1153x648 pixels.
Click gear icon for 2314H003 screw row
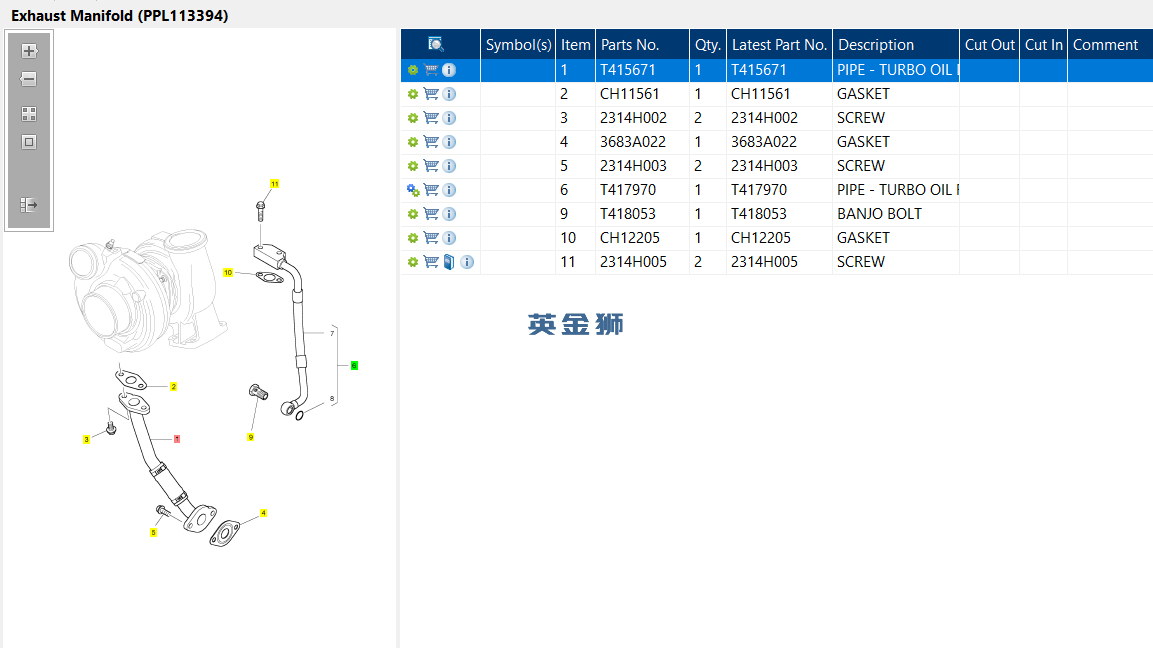coord(413,166)
